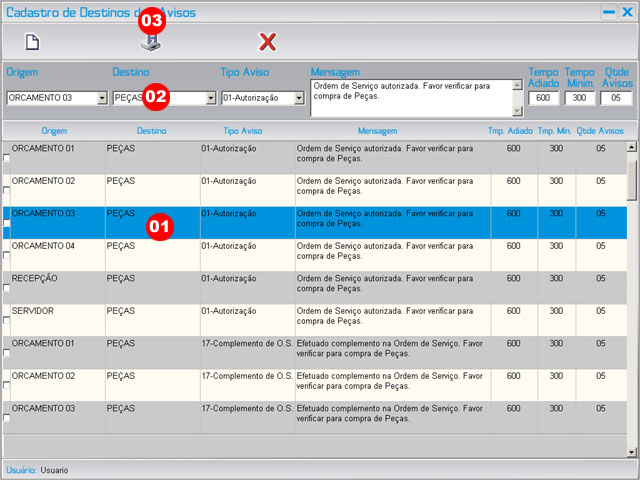Close the Cadastro de Destinos window

[627, 12]
